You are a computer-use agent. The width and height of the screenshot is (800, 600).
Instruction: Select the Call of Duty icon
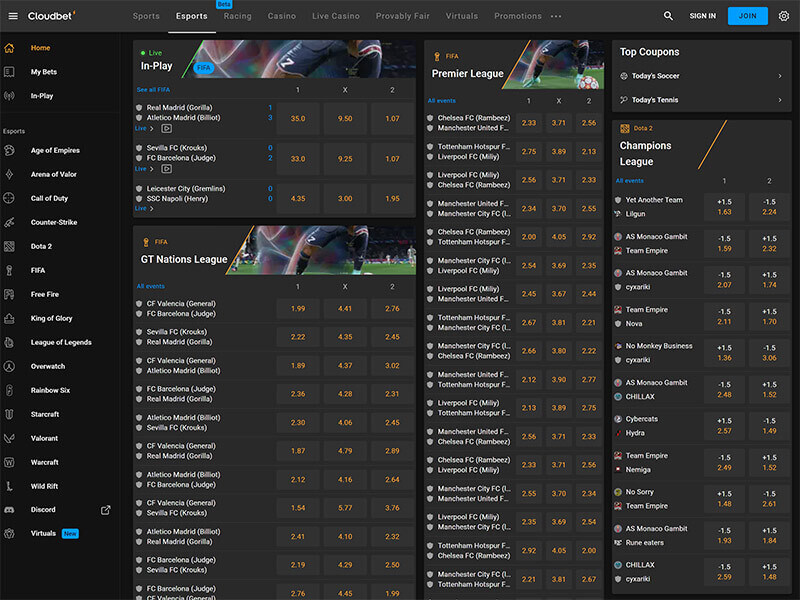9,198
